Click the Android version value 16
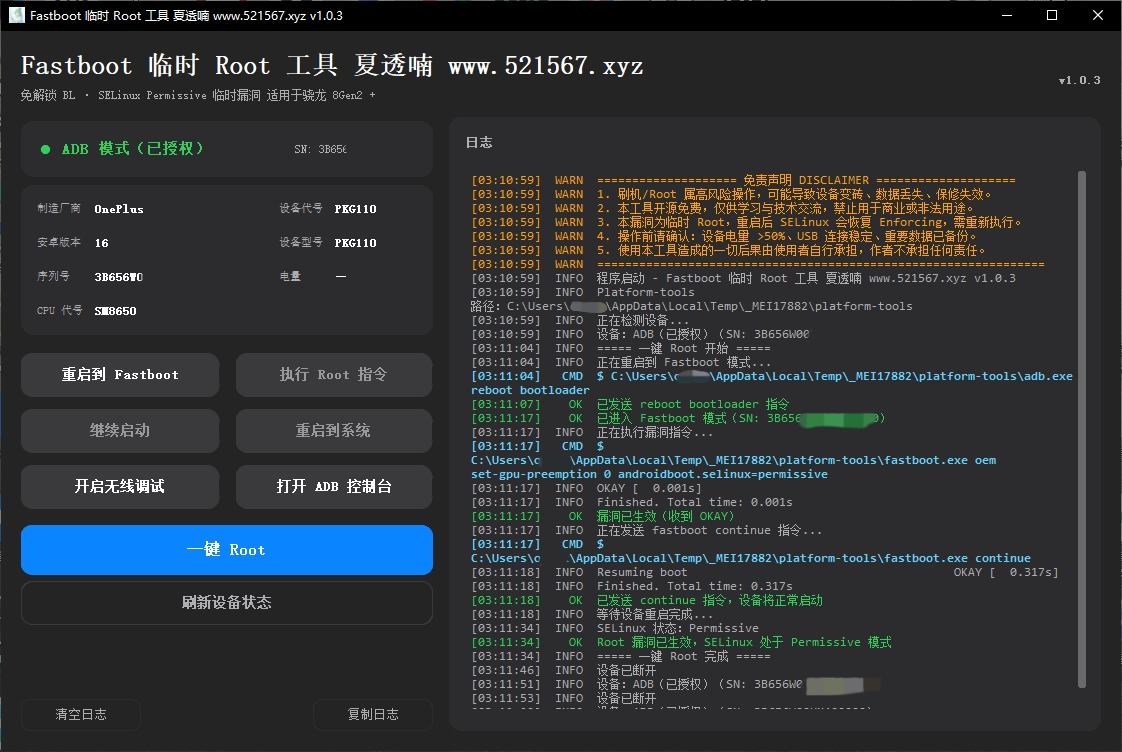The height and width of the screenshot is (752, 1122). tap(102, 243)
